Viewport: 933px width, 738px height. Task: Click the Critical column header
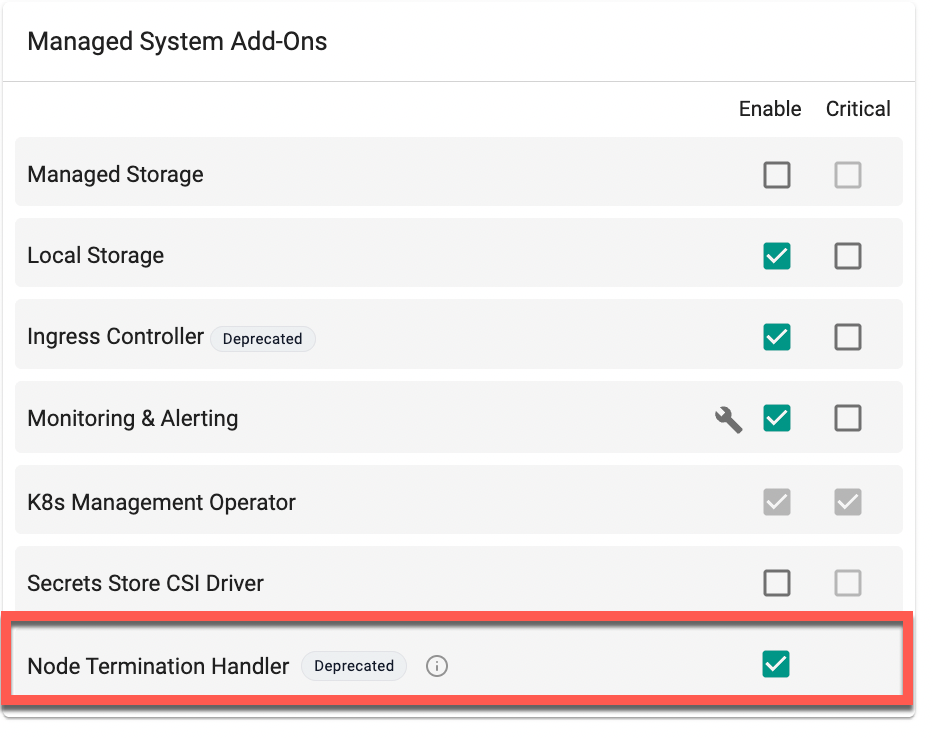pyautogui.click(x=858, y=109)
